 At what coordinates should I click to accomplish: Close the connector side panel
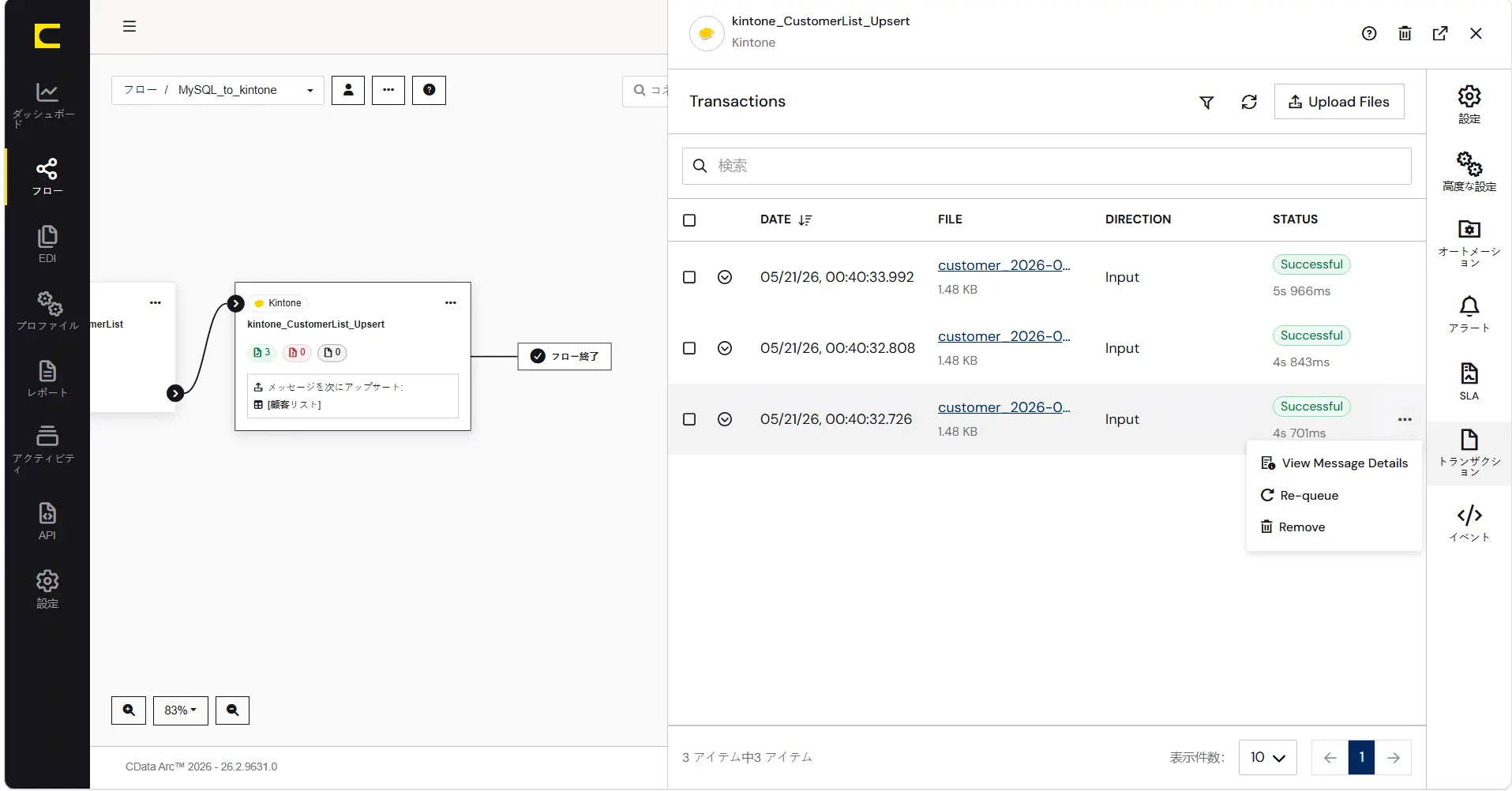tap(1476, 33)
